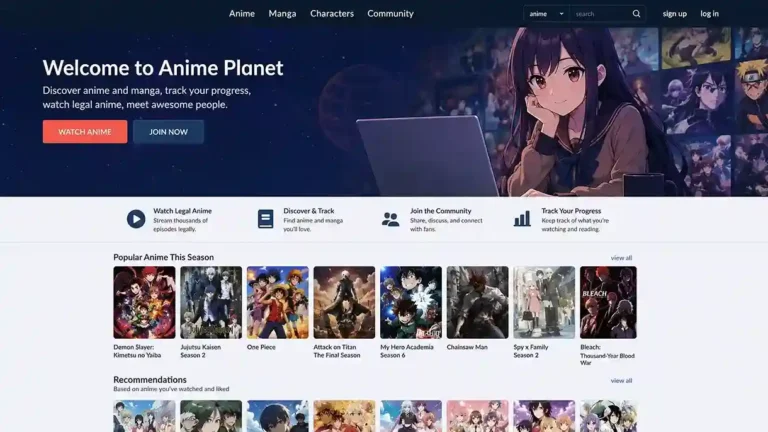
Task: Click the 'One Piece' title text
Action: coord(261,347)
